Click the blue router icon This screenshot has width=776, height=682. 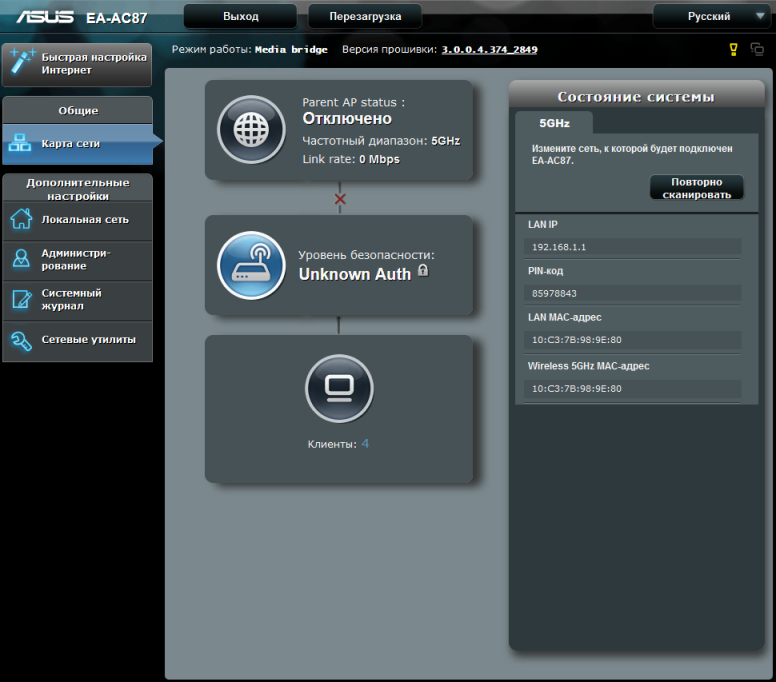tap(251, 265)
